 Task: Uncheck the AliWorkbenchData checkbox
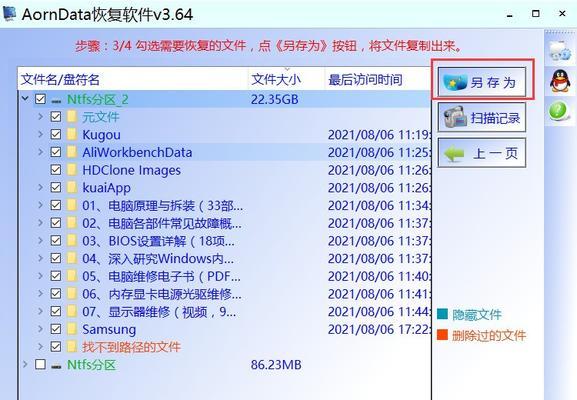[x=56, y=152]
